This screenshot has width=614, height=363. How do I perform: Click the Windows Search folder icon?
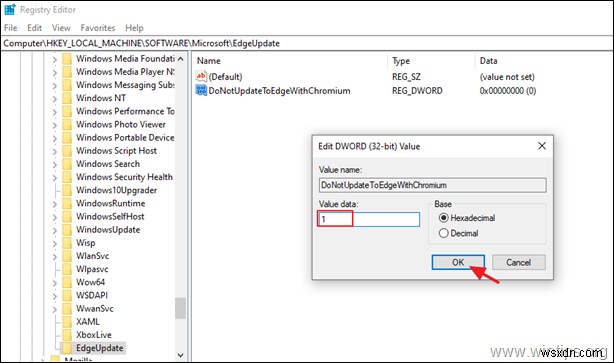point(67,164)
